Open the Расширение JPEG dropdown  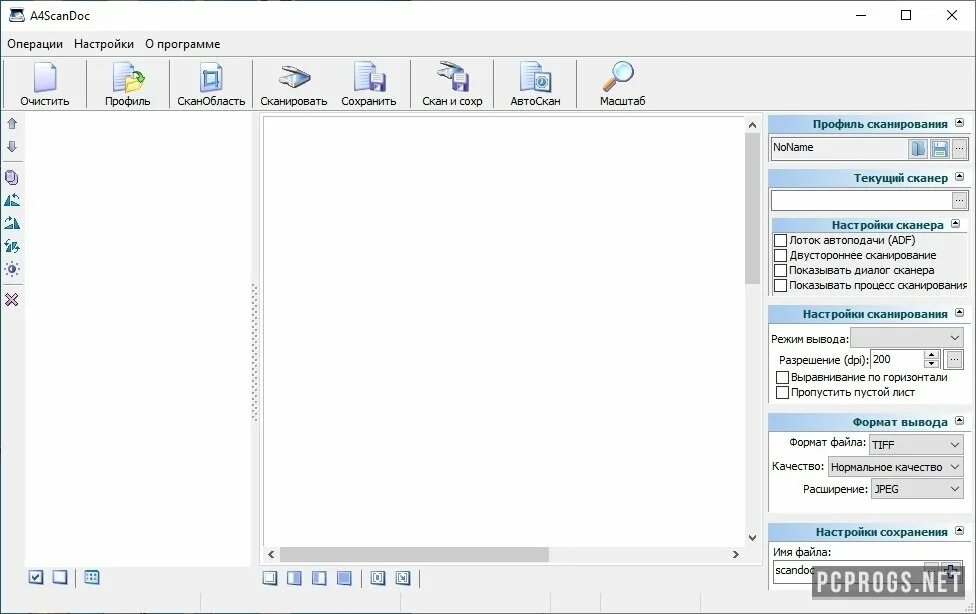pos(917,489)
